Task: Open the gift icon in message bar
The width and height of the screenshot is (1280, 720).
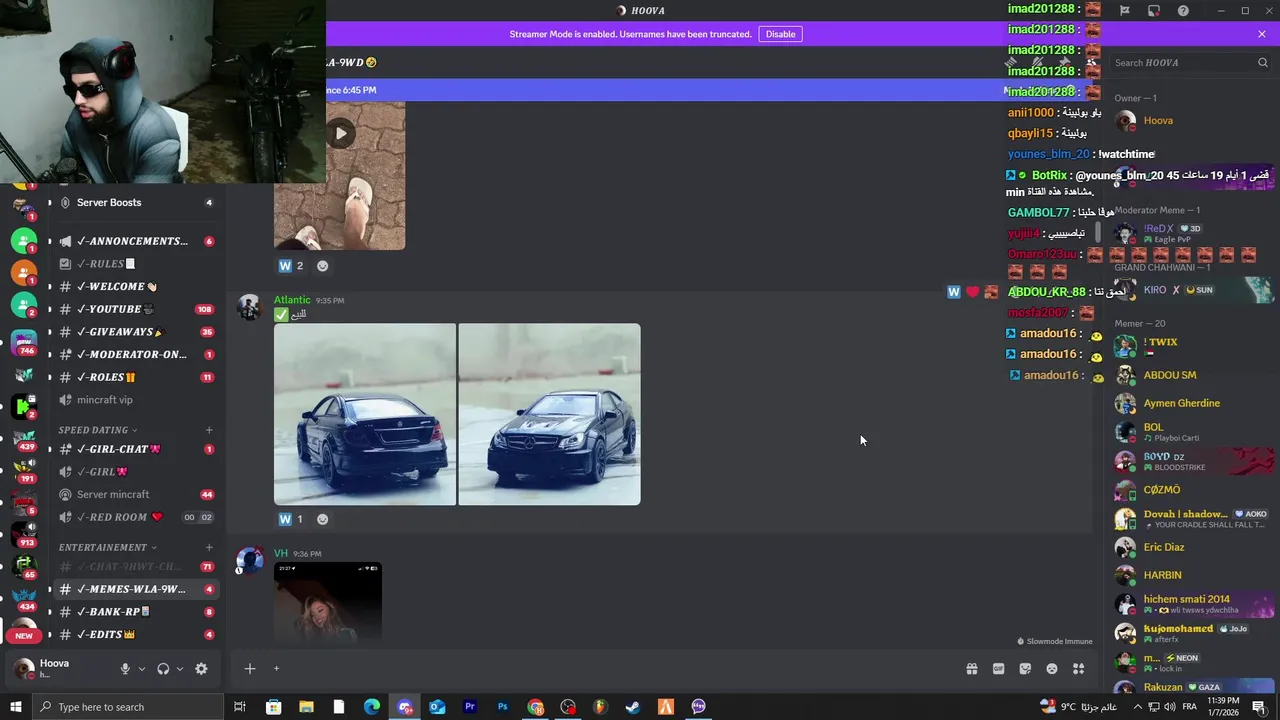Action: [x=971, y=669]
